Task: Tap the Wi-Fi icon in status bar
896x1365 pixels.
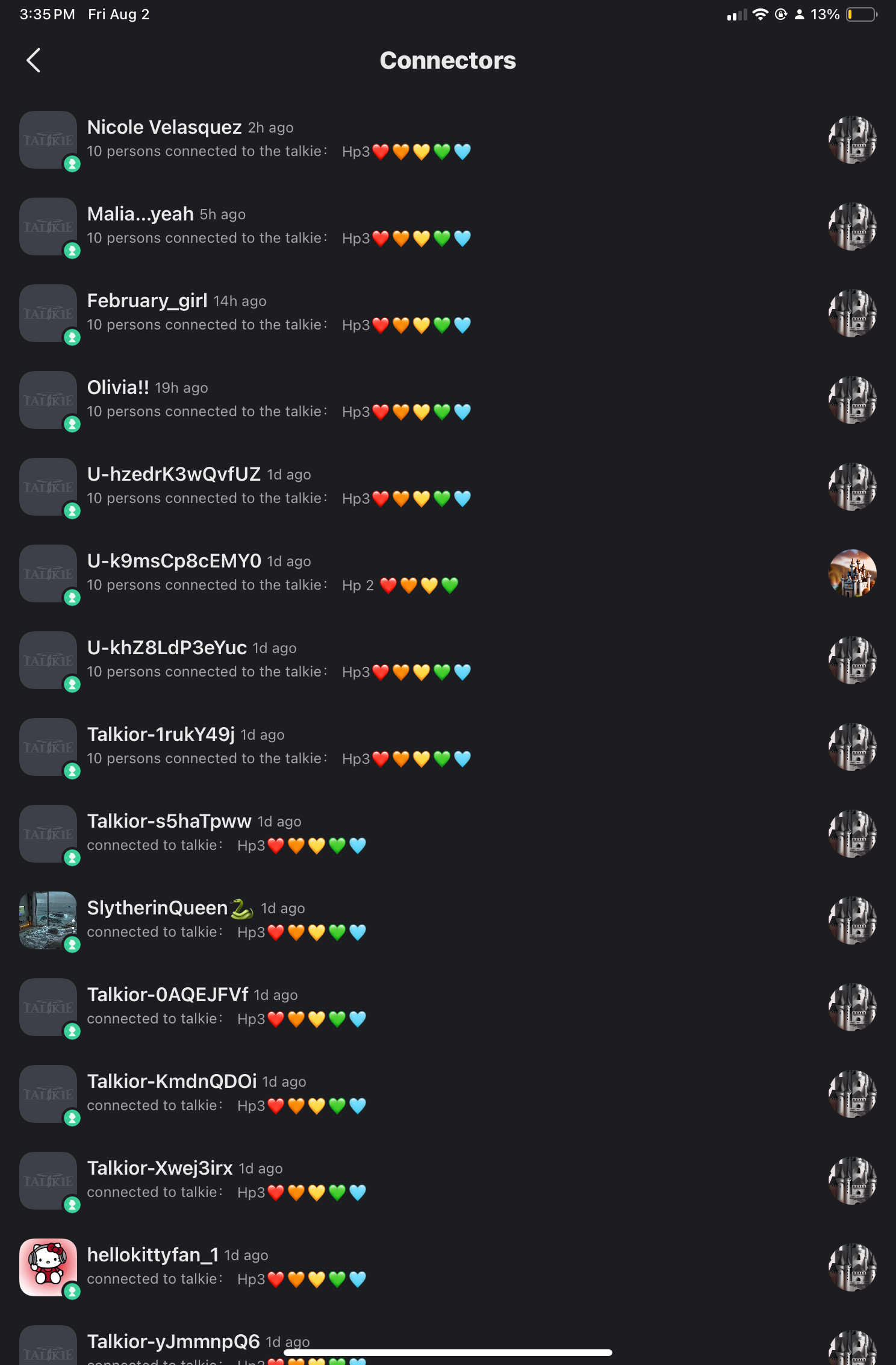Action: 761,14
